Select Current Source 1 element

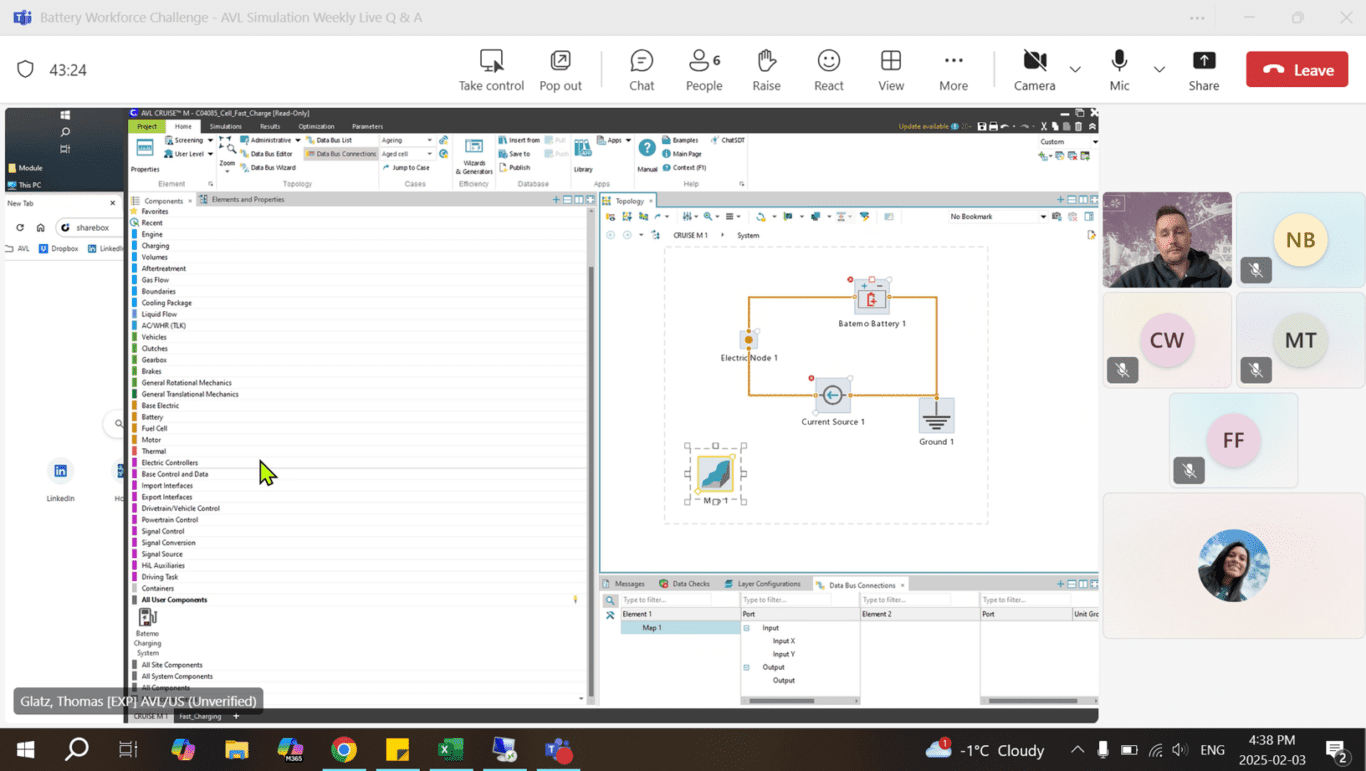coord(832,395)
